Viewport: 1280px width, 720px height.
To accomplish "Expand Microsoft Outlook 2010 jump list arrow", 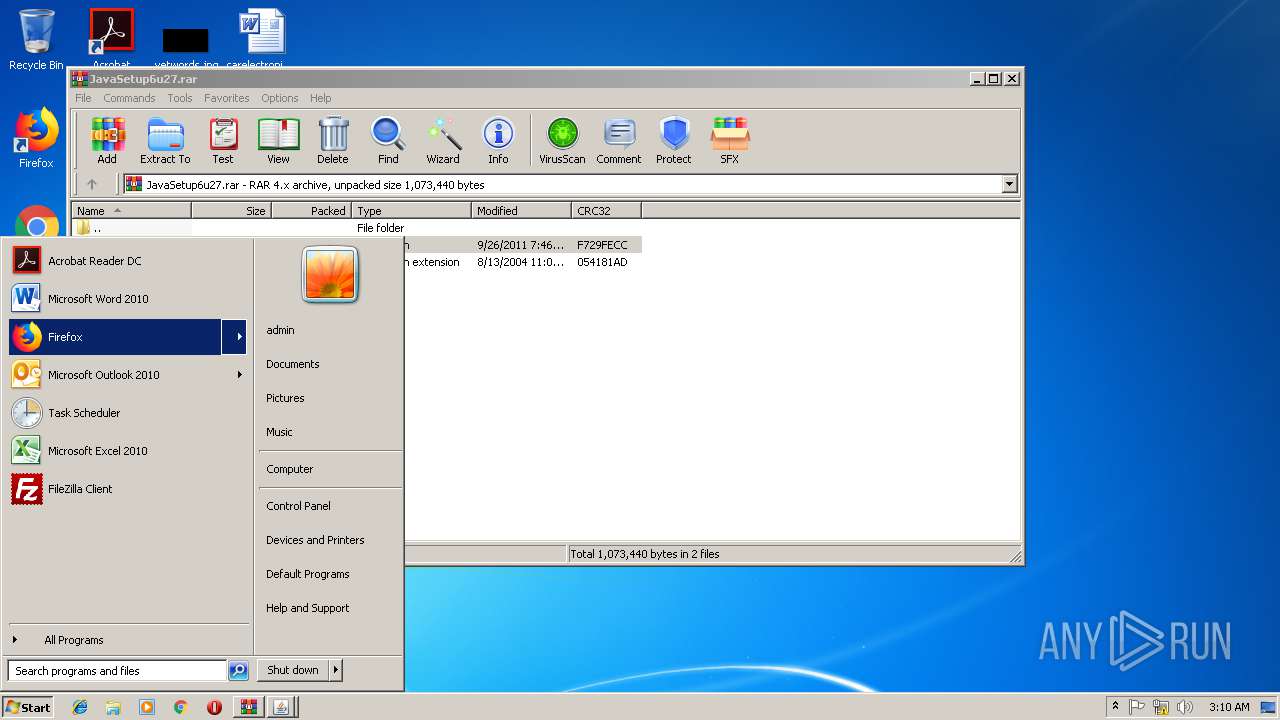I will (239, 375).
